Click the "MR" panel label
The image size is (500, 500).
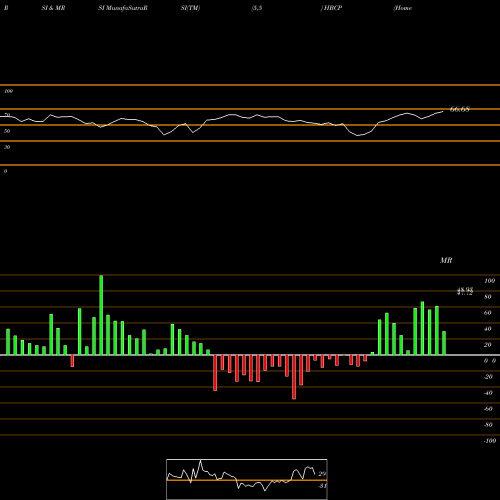click(x=446, y=260)
